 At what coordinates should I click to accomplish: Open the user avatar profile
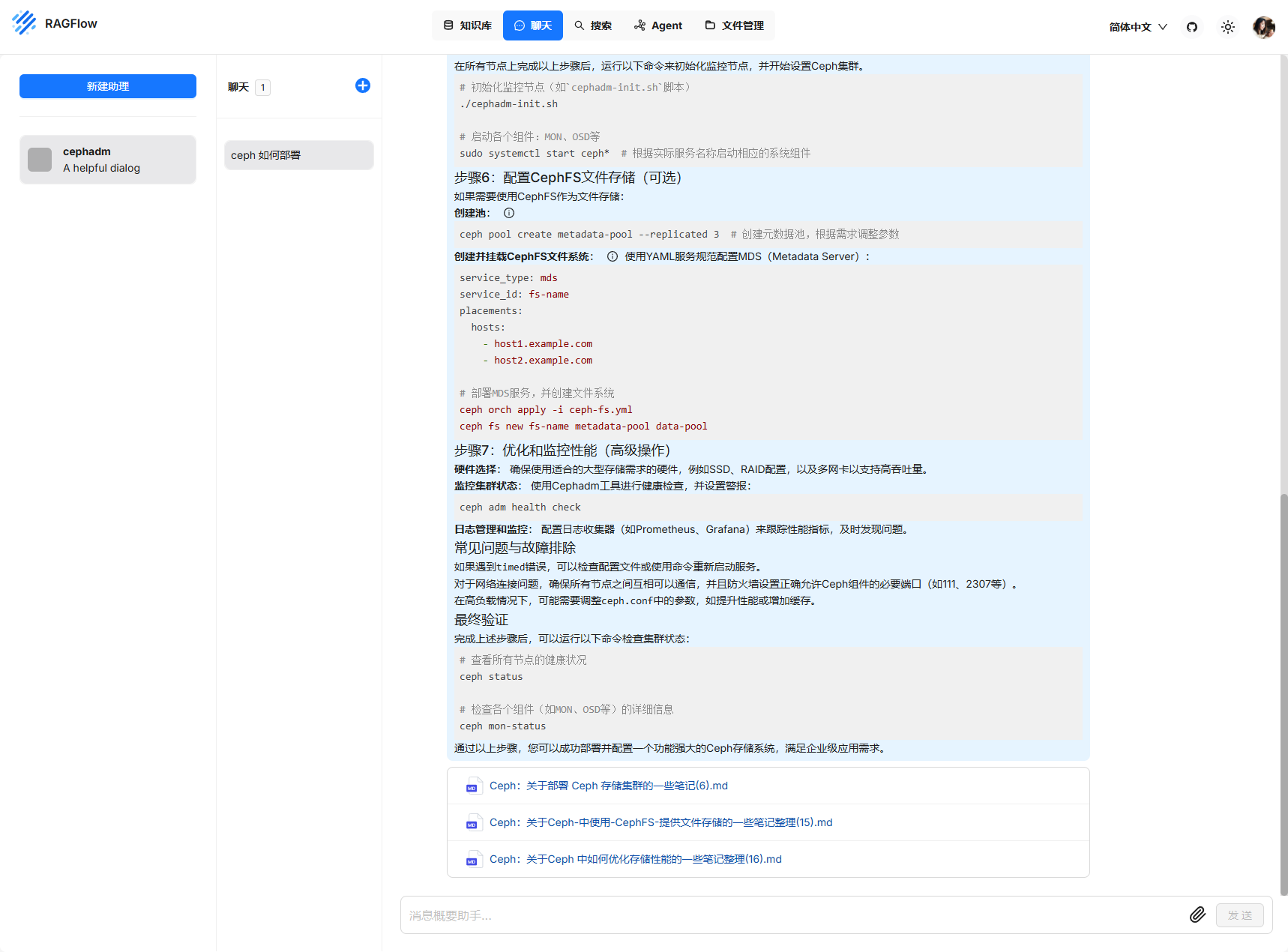[x=1264, y=27]
